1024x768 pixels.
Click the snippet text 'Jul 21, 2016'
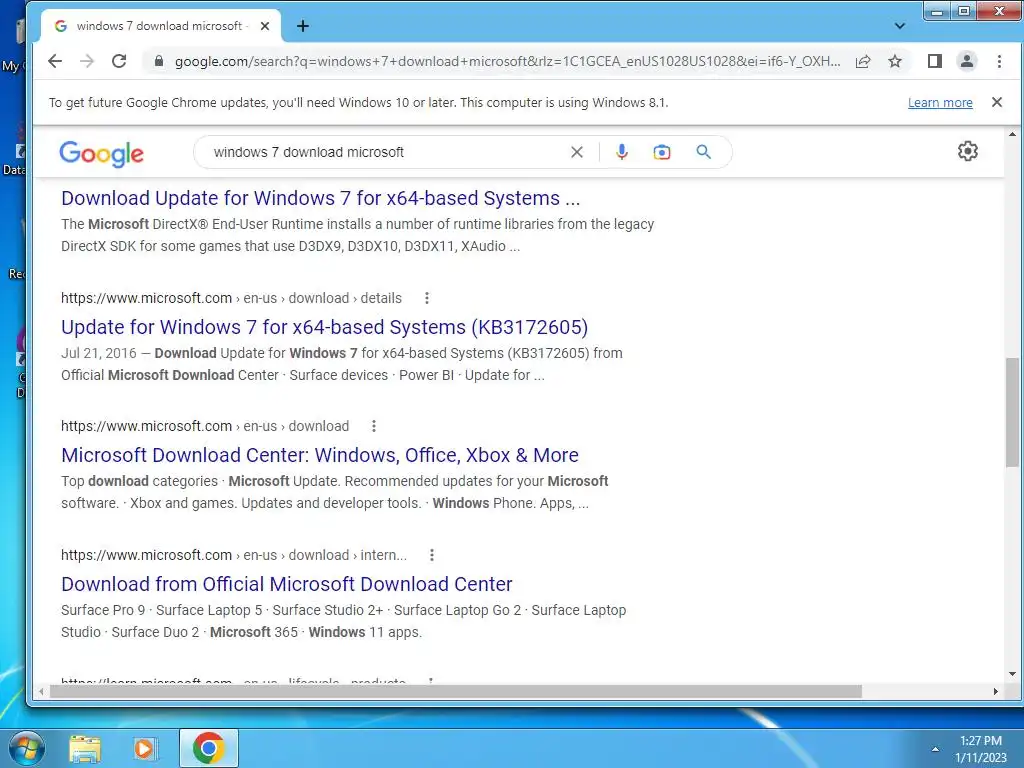pos(99,353)
